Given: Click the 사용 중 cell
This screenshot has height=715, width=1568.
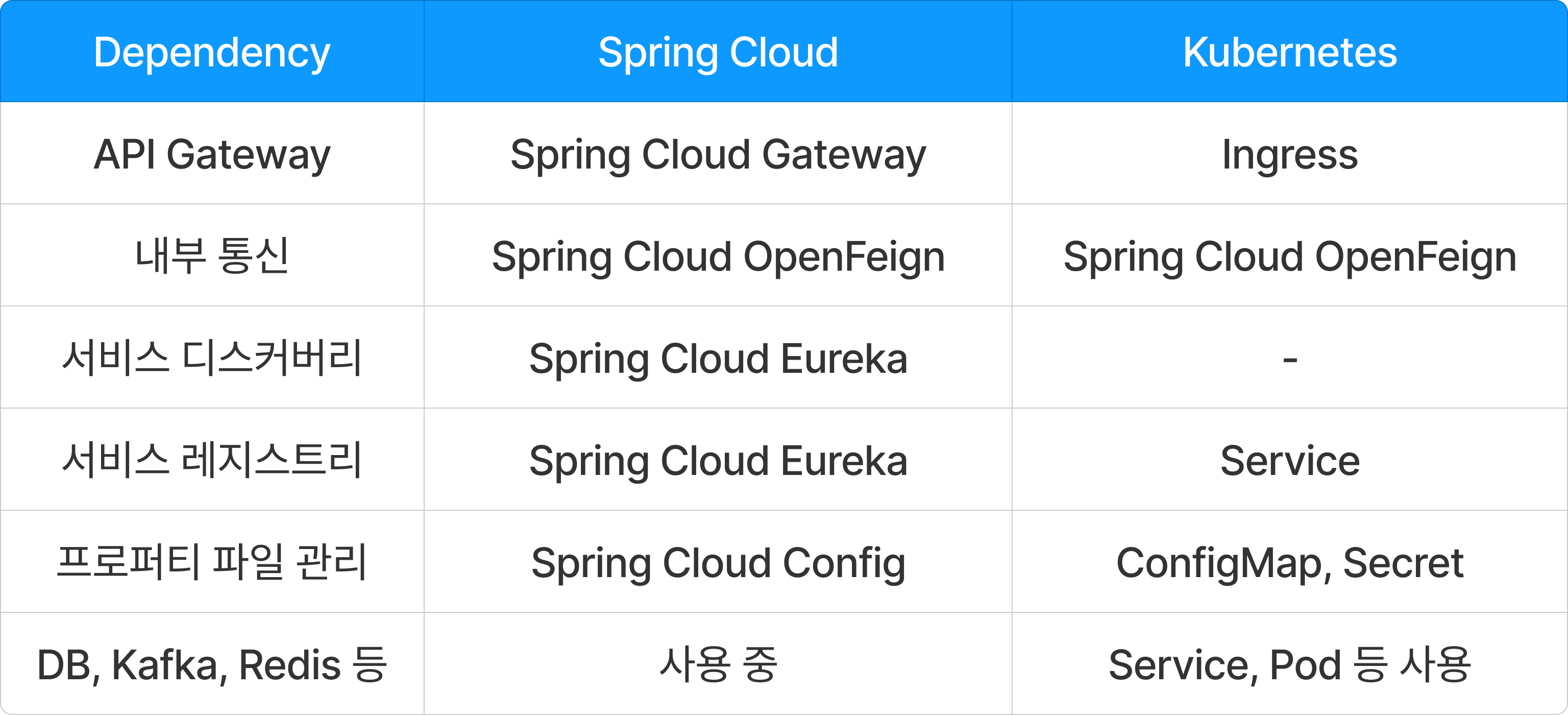Looking at the screenshot, I should coord(718,664).
